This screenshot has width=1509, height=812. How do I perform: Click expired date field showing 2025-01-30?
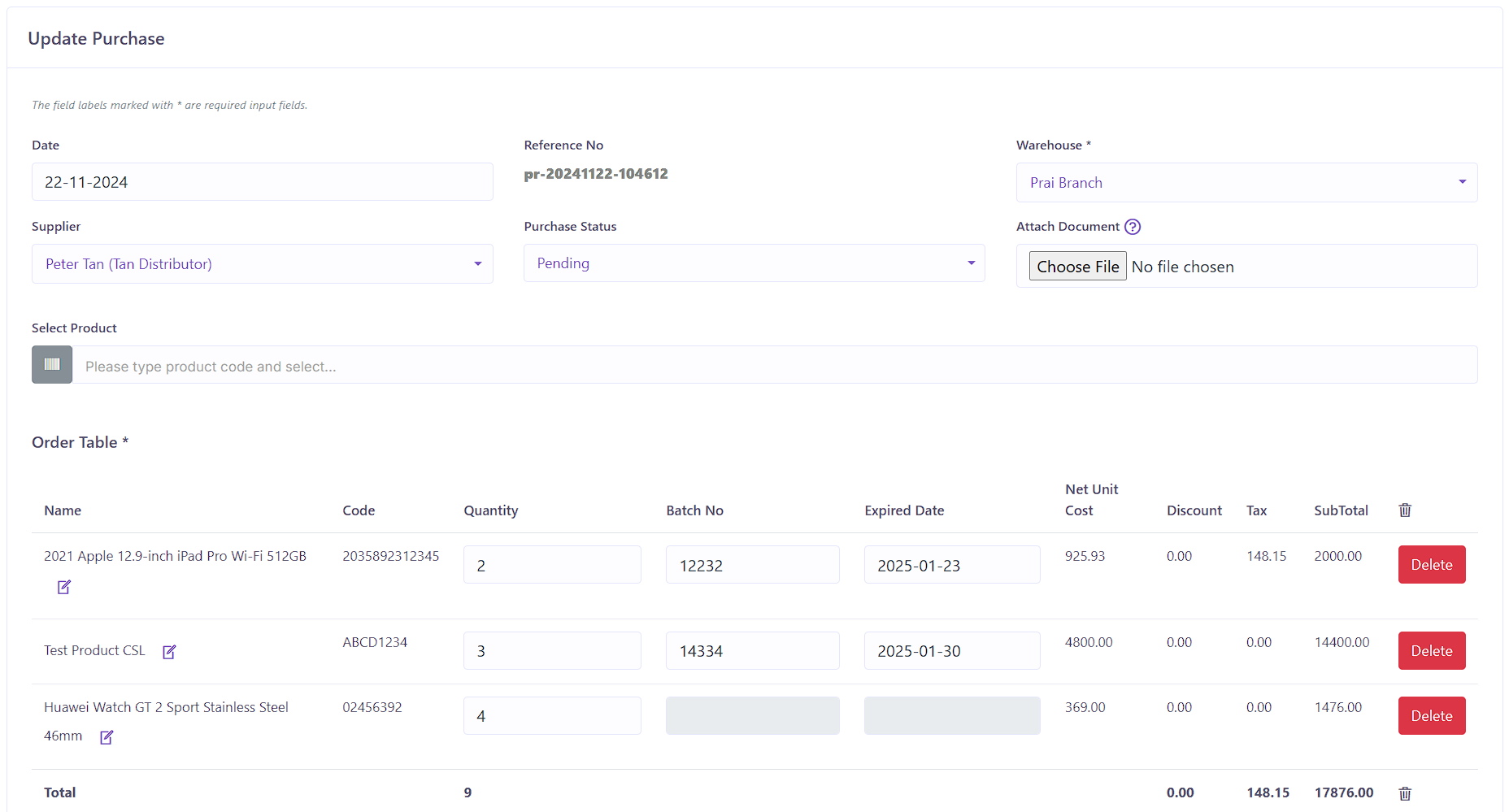pos(952,651)
